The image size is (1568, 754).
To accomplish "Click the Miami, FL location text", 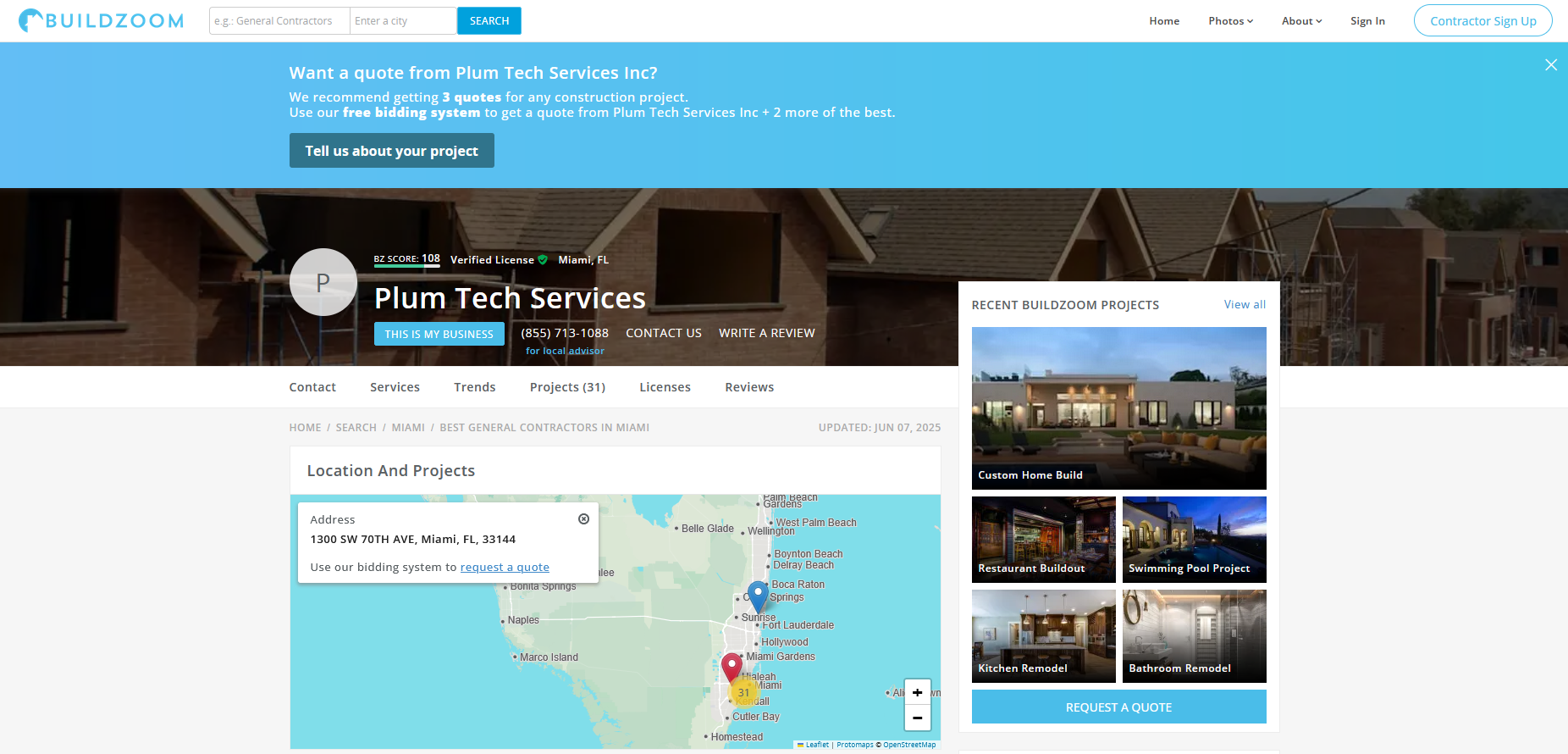I will [x=583, y=260].
